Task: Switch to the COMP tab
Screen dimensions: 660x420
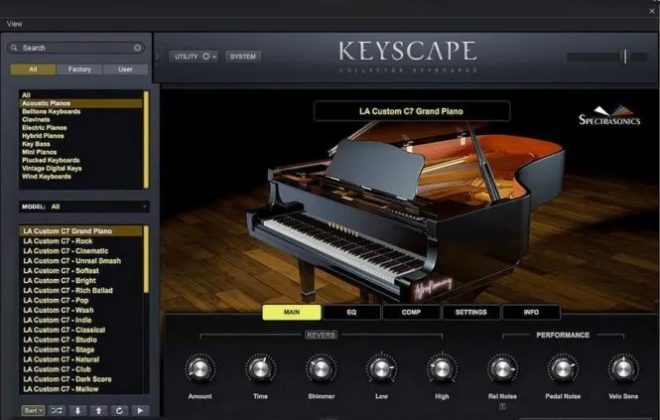Action: 411,312
